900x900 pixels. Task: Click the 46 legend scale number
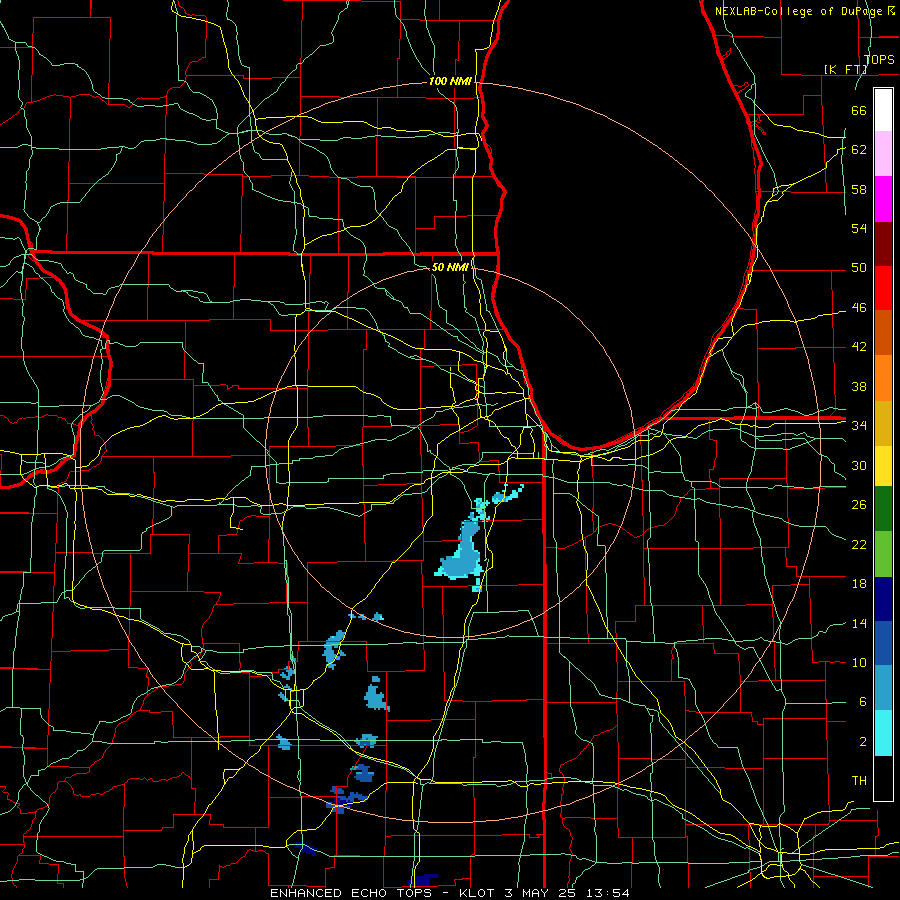tap(859, 308)
